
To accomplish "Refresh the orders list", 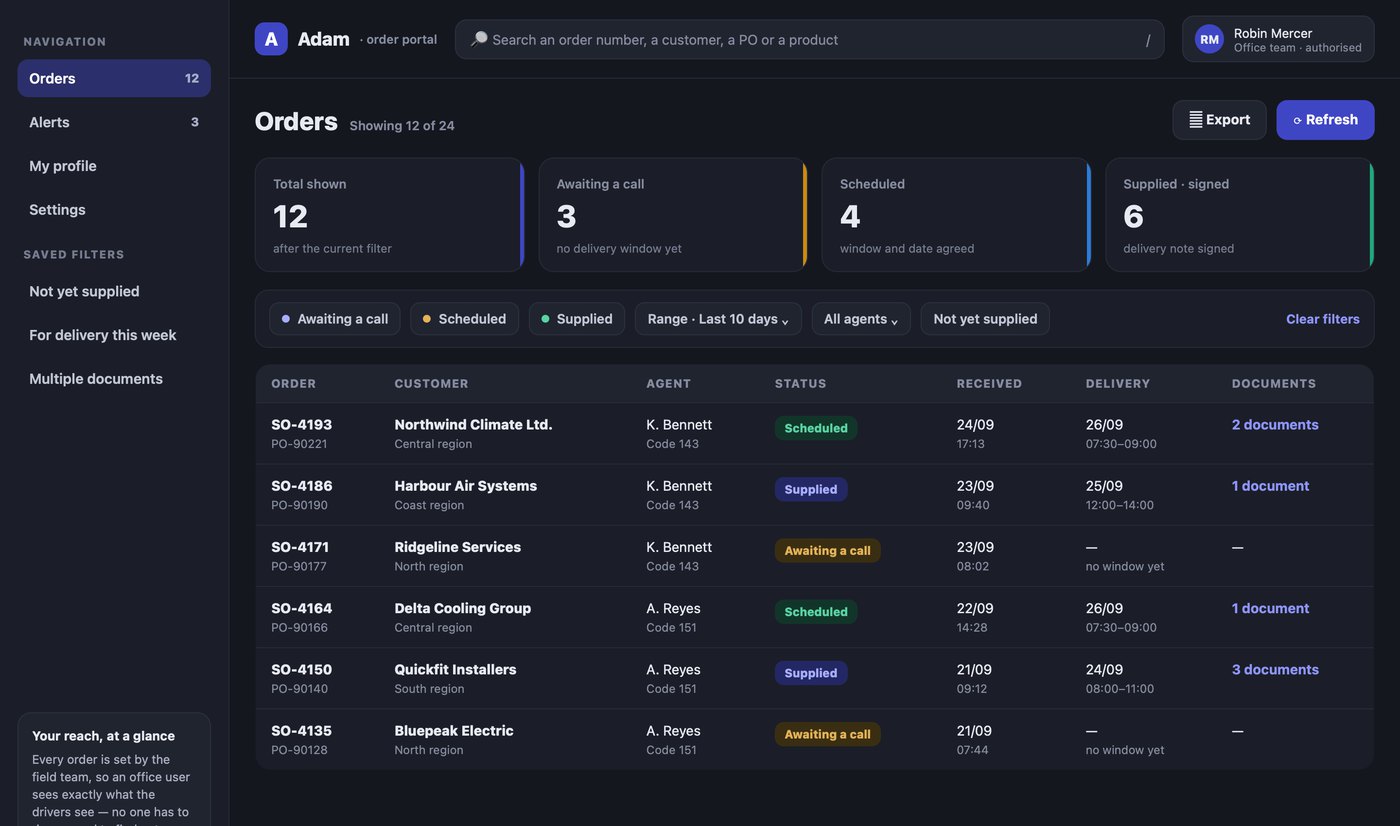I will [1325, 120].
